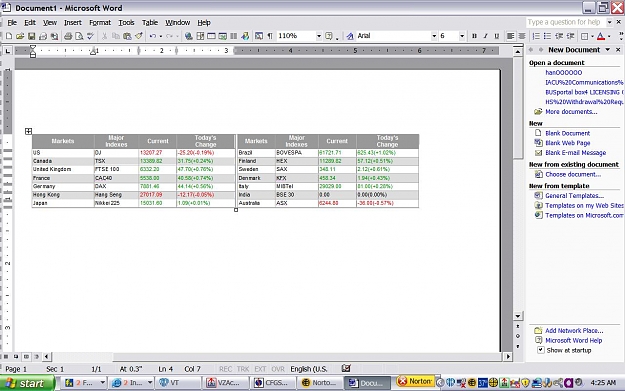Open the help question history dropdown
This screenshot has height=391, width=625.
[609, 22]
